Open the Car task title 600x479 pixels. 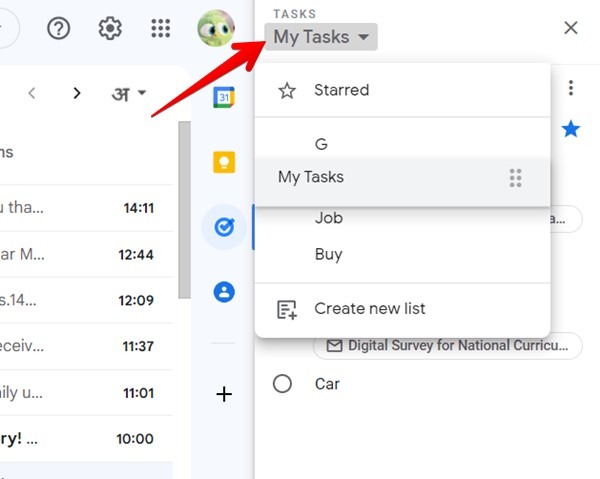[327, 384]
